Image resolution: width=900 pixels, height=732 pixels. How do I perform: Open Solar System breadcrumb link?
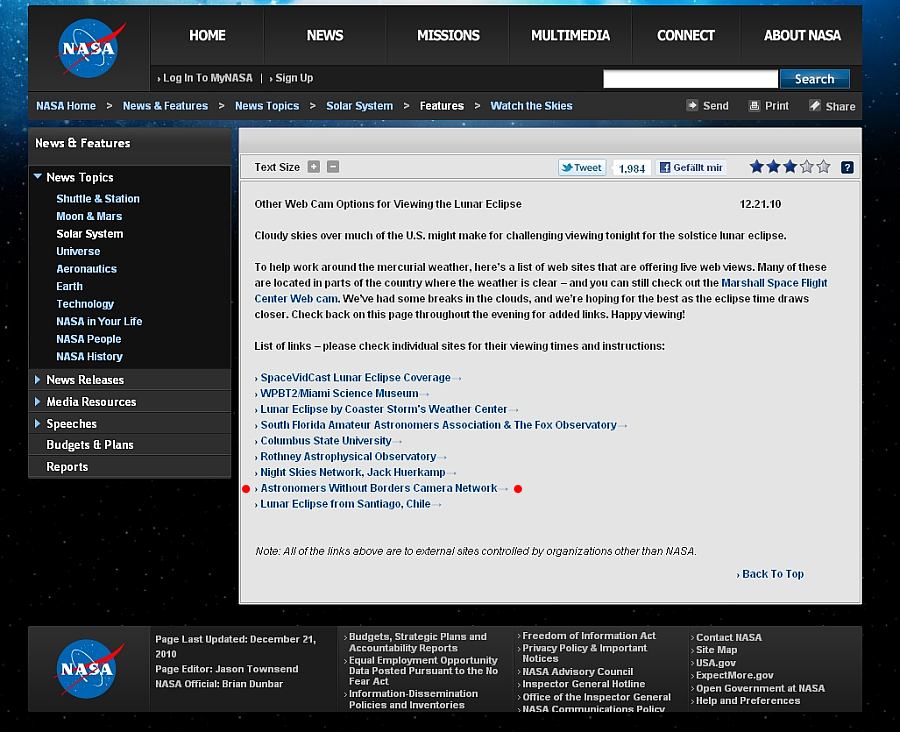tap(359, 106)
